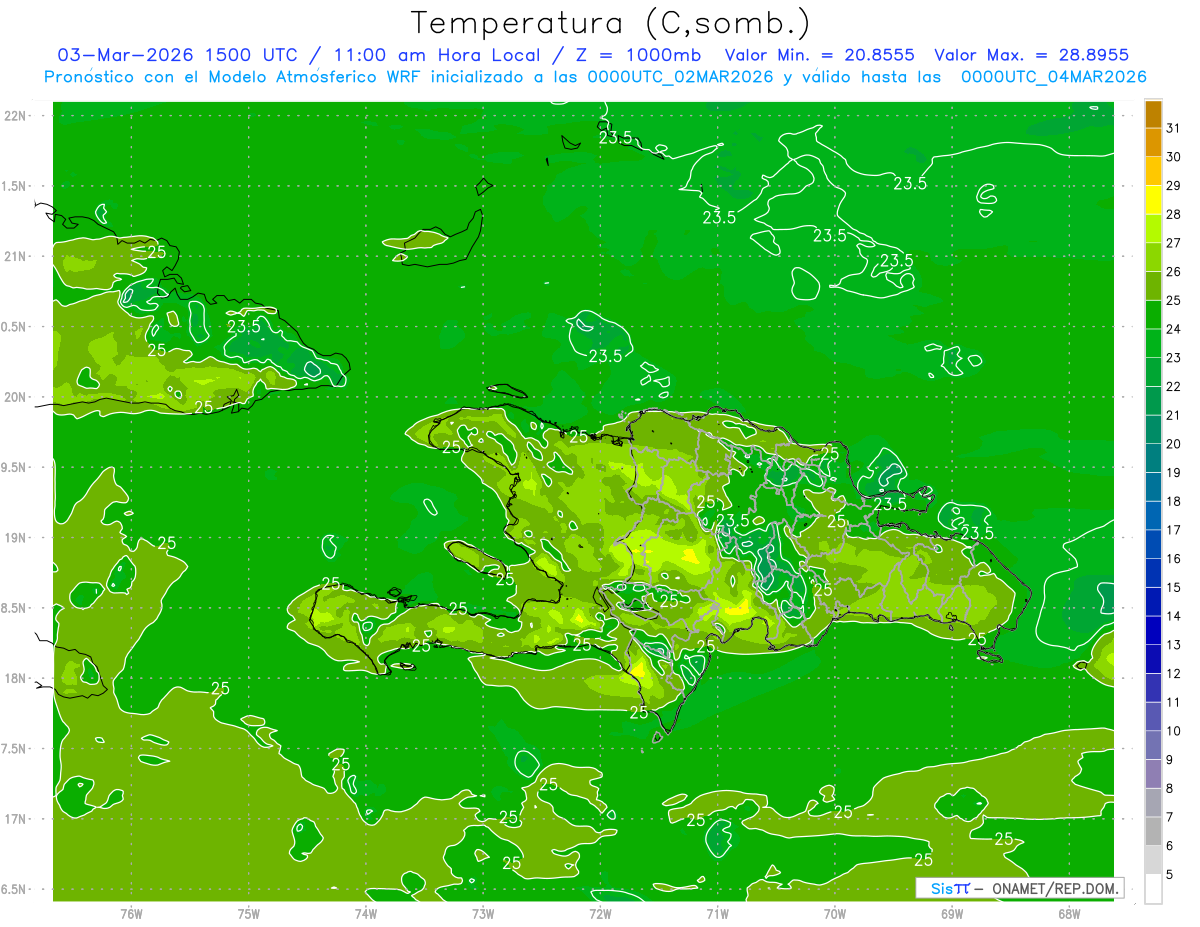
Task: Click the "22N" latitude axis label
Action: (x=18, y=115)
